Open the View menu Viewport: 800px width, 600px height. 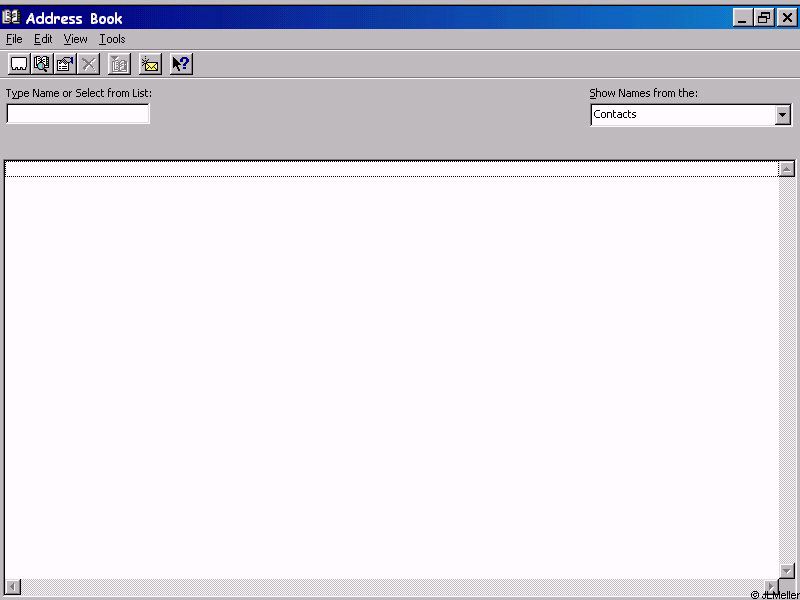(x=76, y=39)
